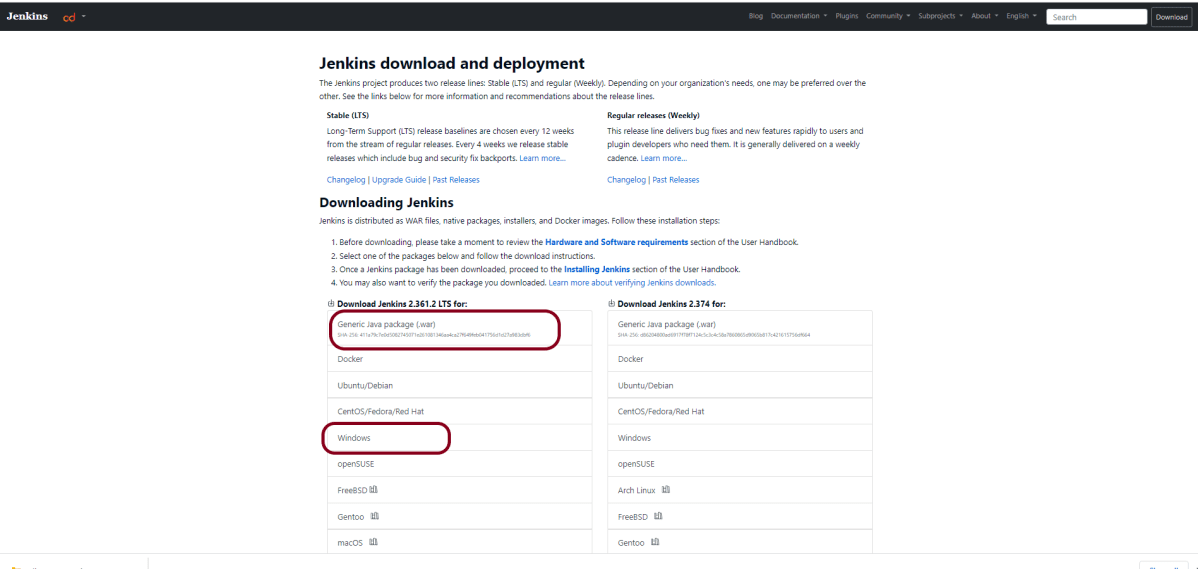
Task: Click third-party icon next to LTS Gentoo
Action: coord(375,516)
